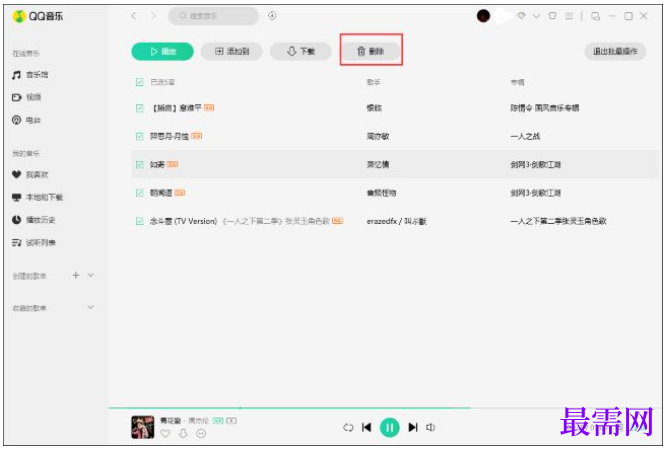This screenshot has height=453, width=672.
Task: Click the song title 朝闻道
Action: (x=161, y=193)
